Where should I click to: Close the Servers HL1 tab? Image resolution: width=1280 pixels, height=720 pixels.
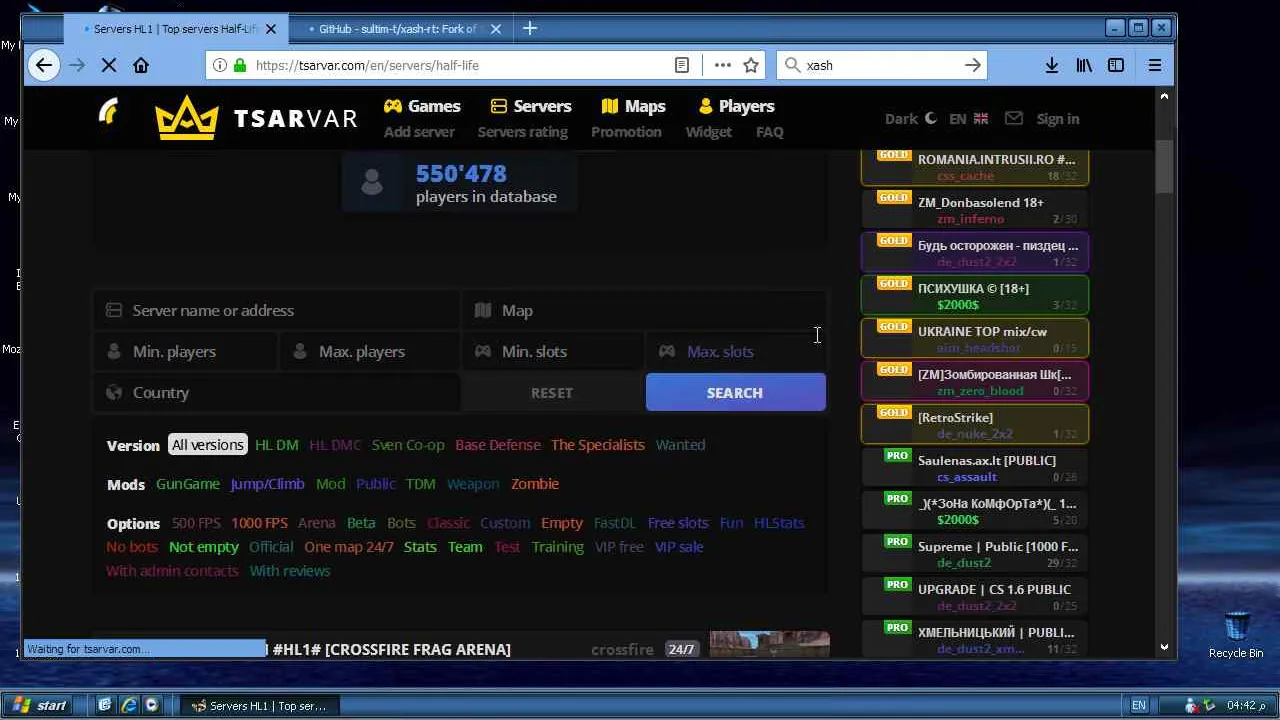coord(271,29)
